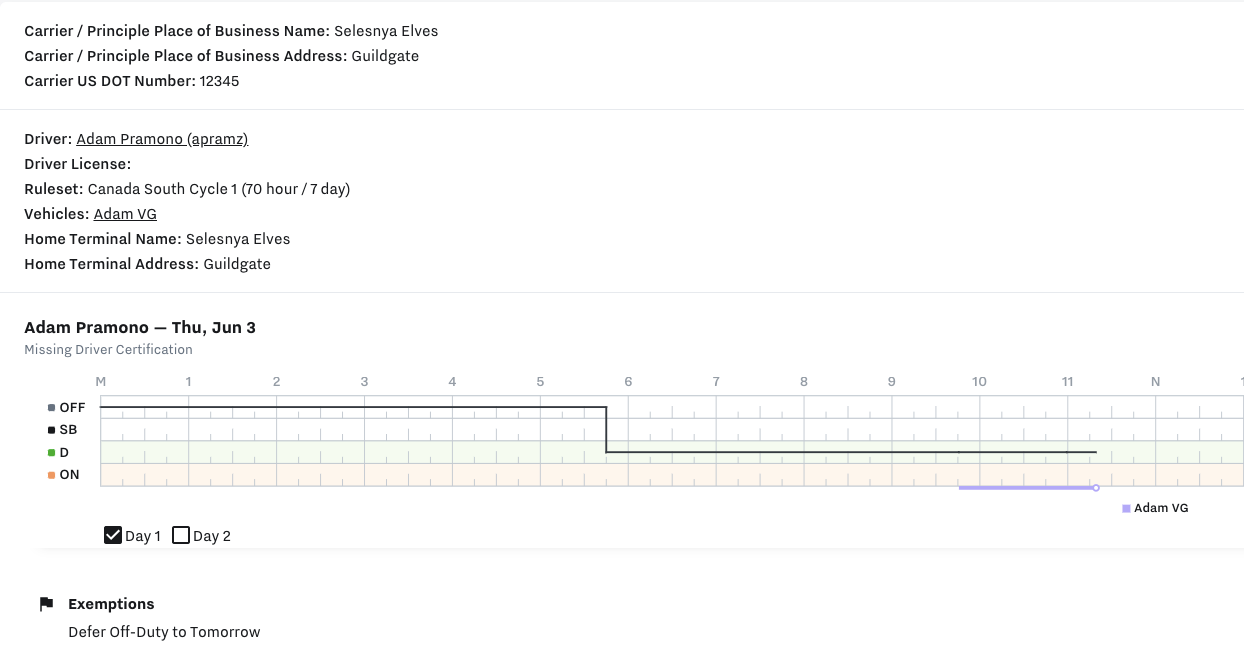Viewport: 1244px width, 660px height.
Task: Click the Adam Pramono — Thu, Jun 3 heading
Action: pyautogui.click(x=140, y=328)
